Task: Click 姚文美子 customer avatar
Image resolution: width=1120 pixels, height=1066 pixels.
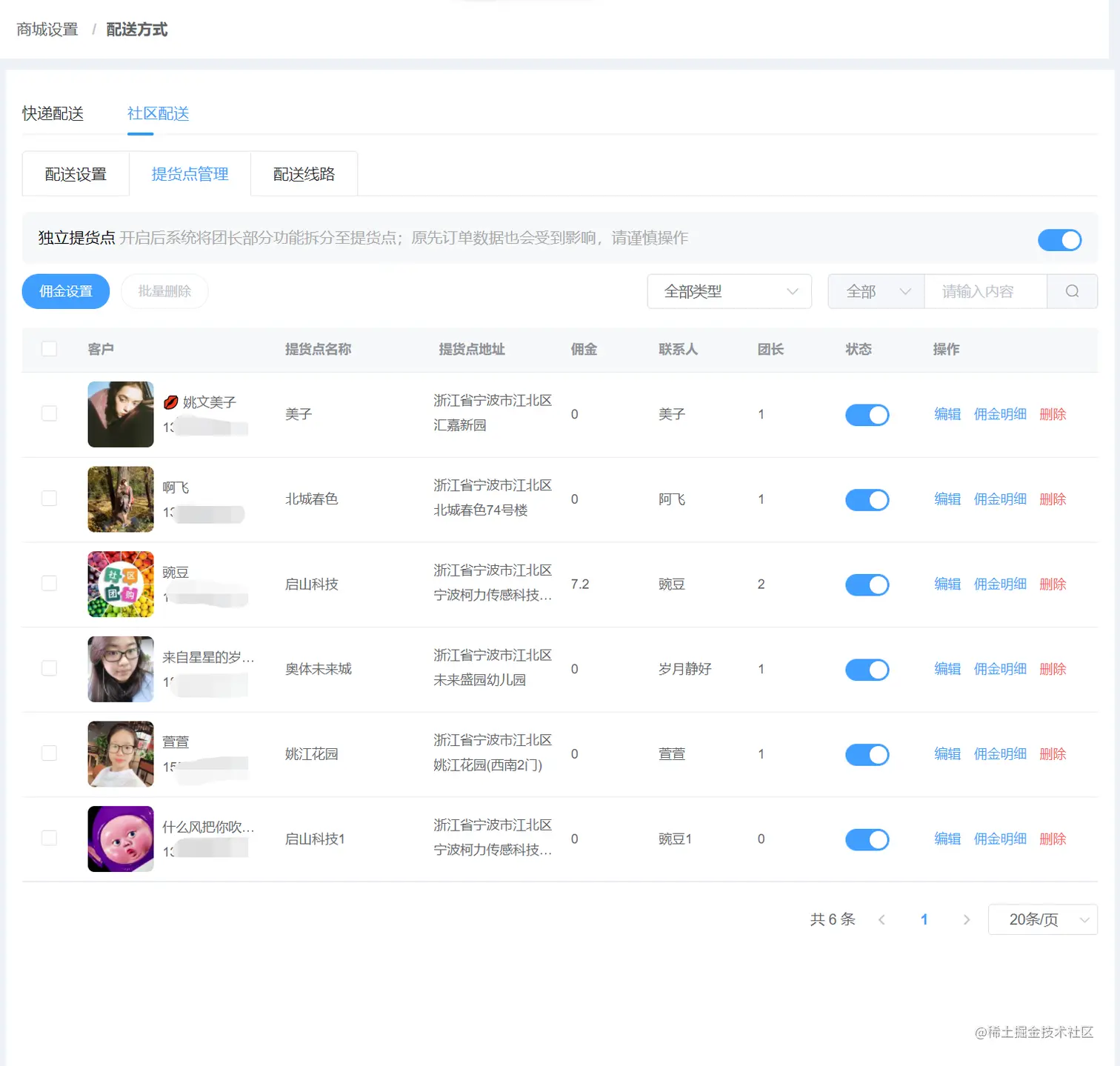Action: point(121,414)
